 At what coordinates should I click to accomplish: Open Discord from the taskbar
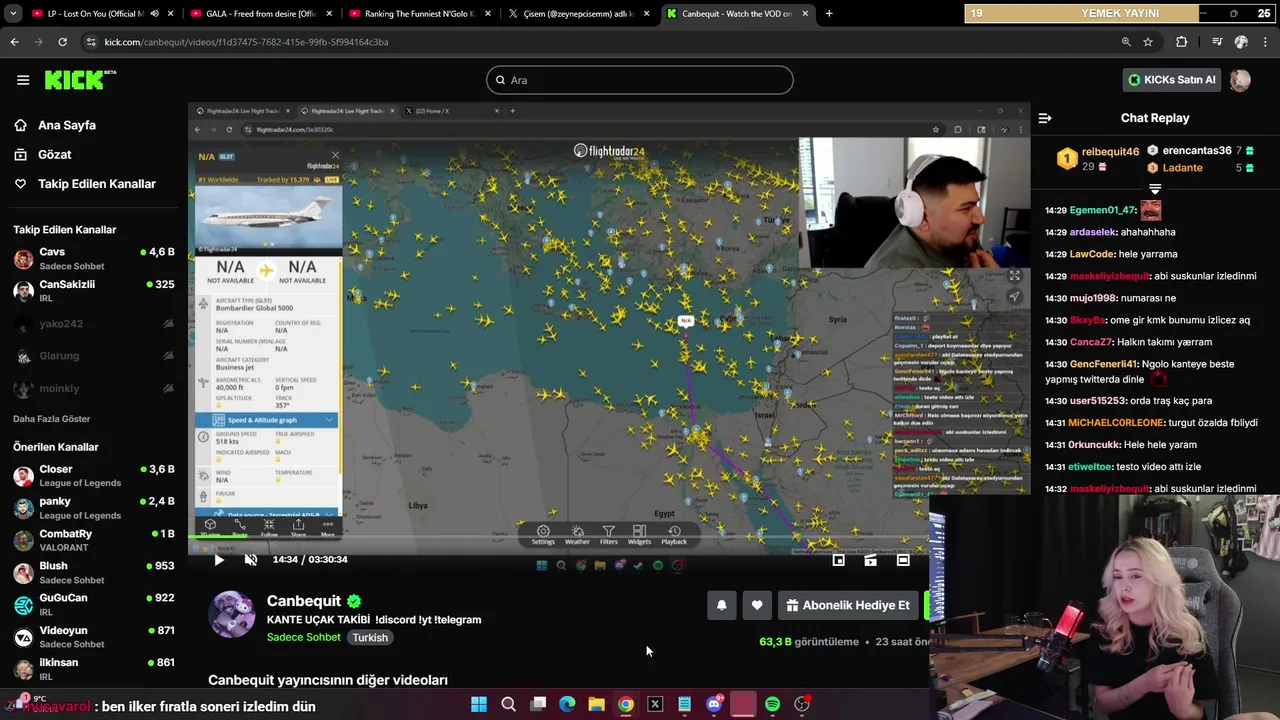[714, 704]
